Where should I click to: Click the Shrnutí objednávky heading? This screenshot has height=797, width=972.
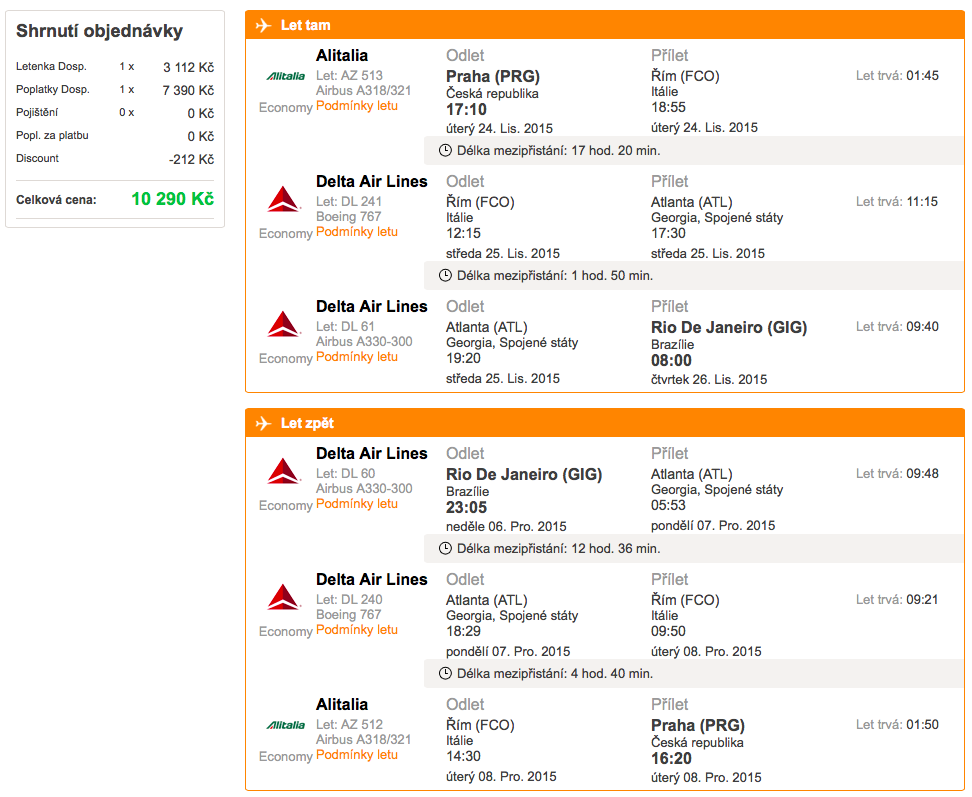coord(99,31)
